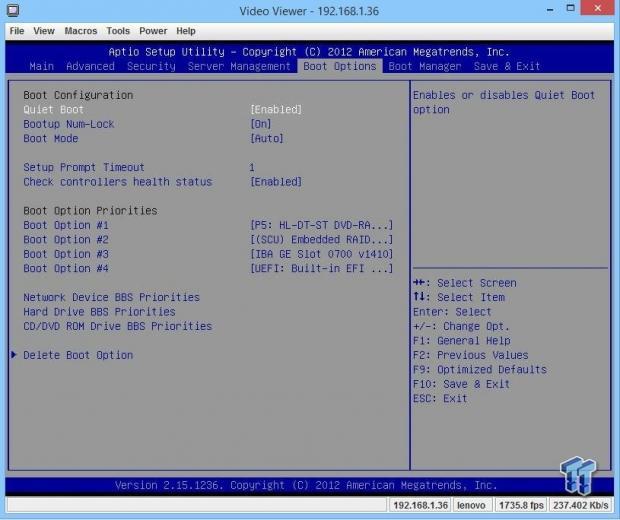The image size is (620, 520).
Task: Click the F2: Previous Values hint
Action: [x=471, y=355]
